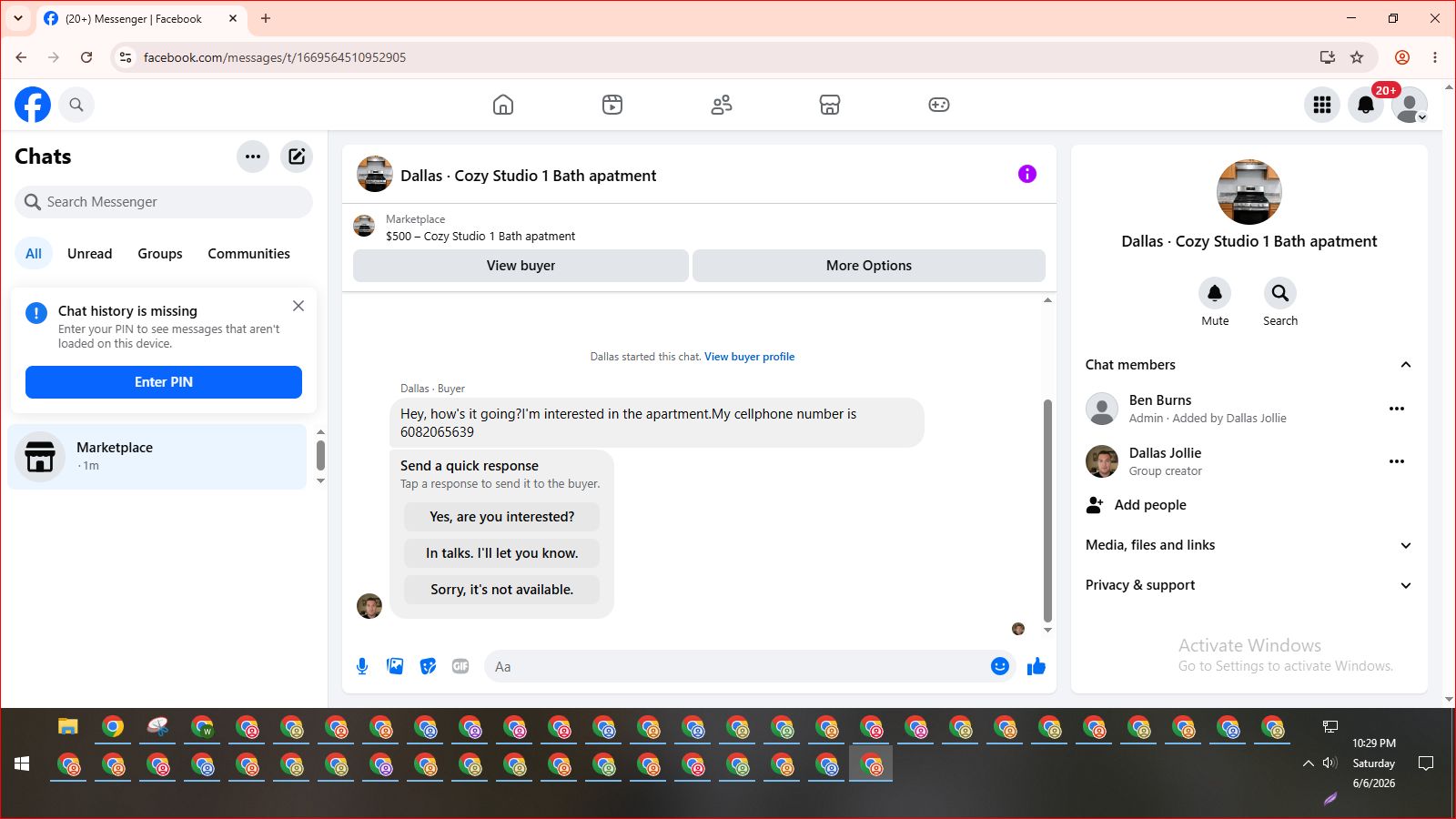
Task: Select the Communities filter tab
Action: [249, 254]
